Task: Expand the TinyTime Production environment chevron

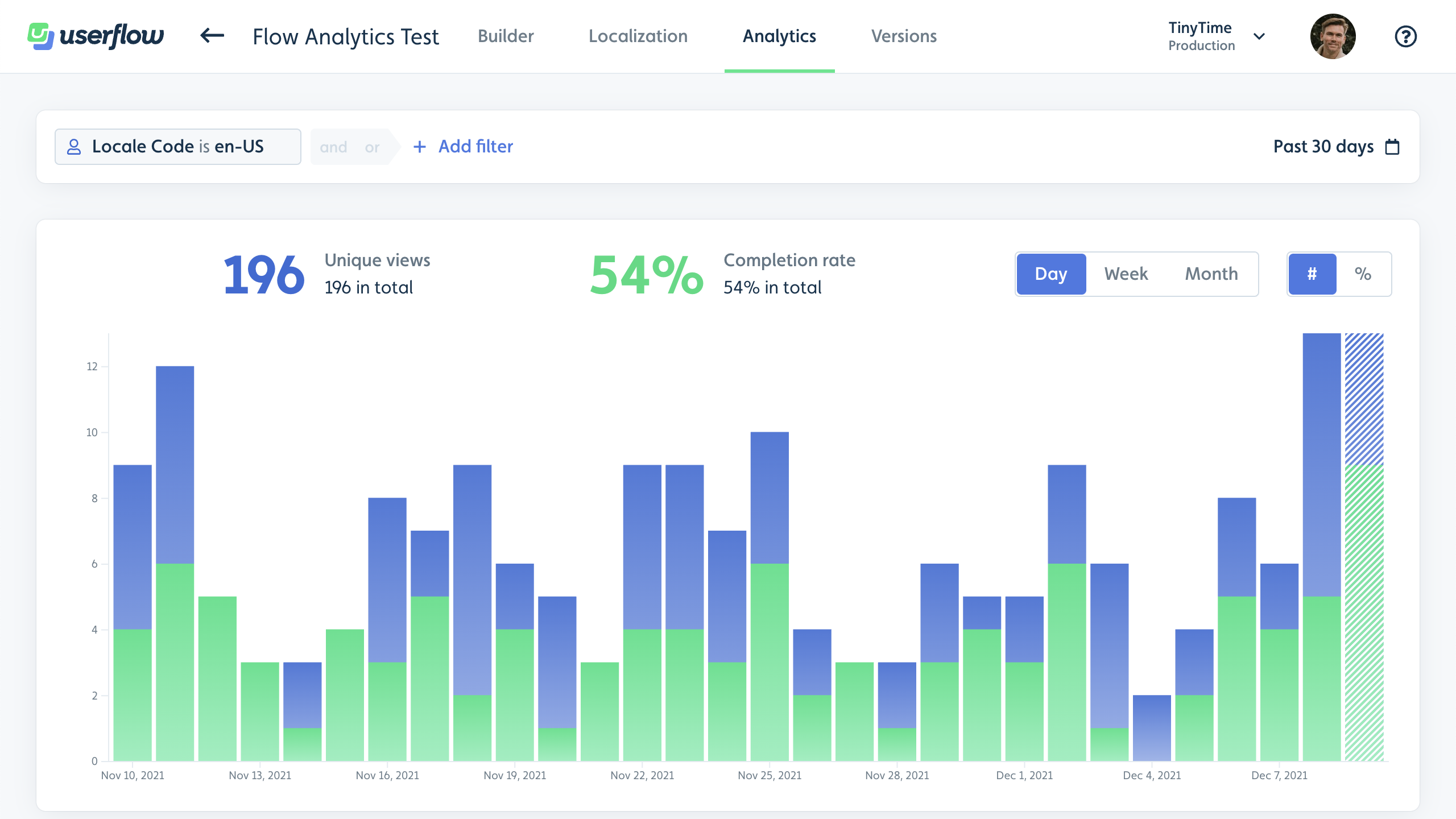Action: click(1259, 36)
